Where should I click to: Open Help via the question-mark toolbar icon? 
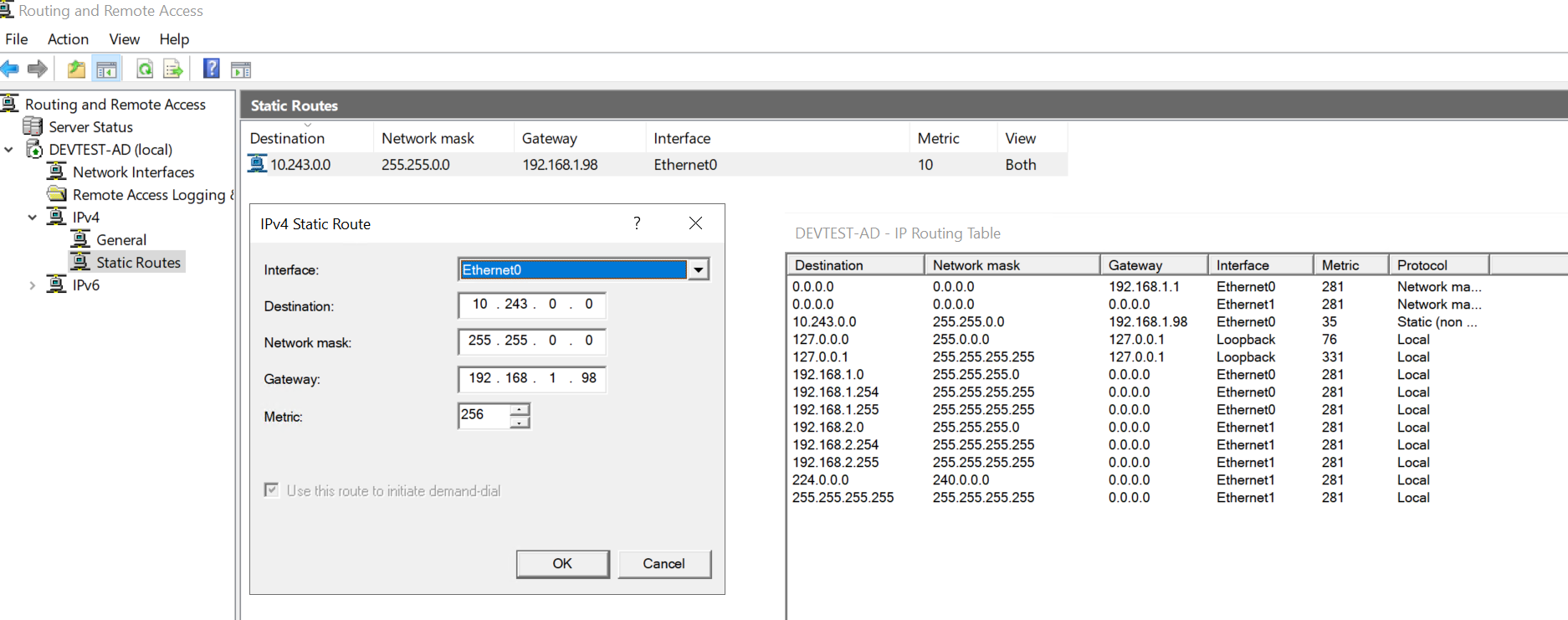tap(212, 68)
